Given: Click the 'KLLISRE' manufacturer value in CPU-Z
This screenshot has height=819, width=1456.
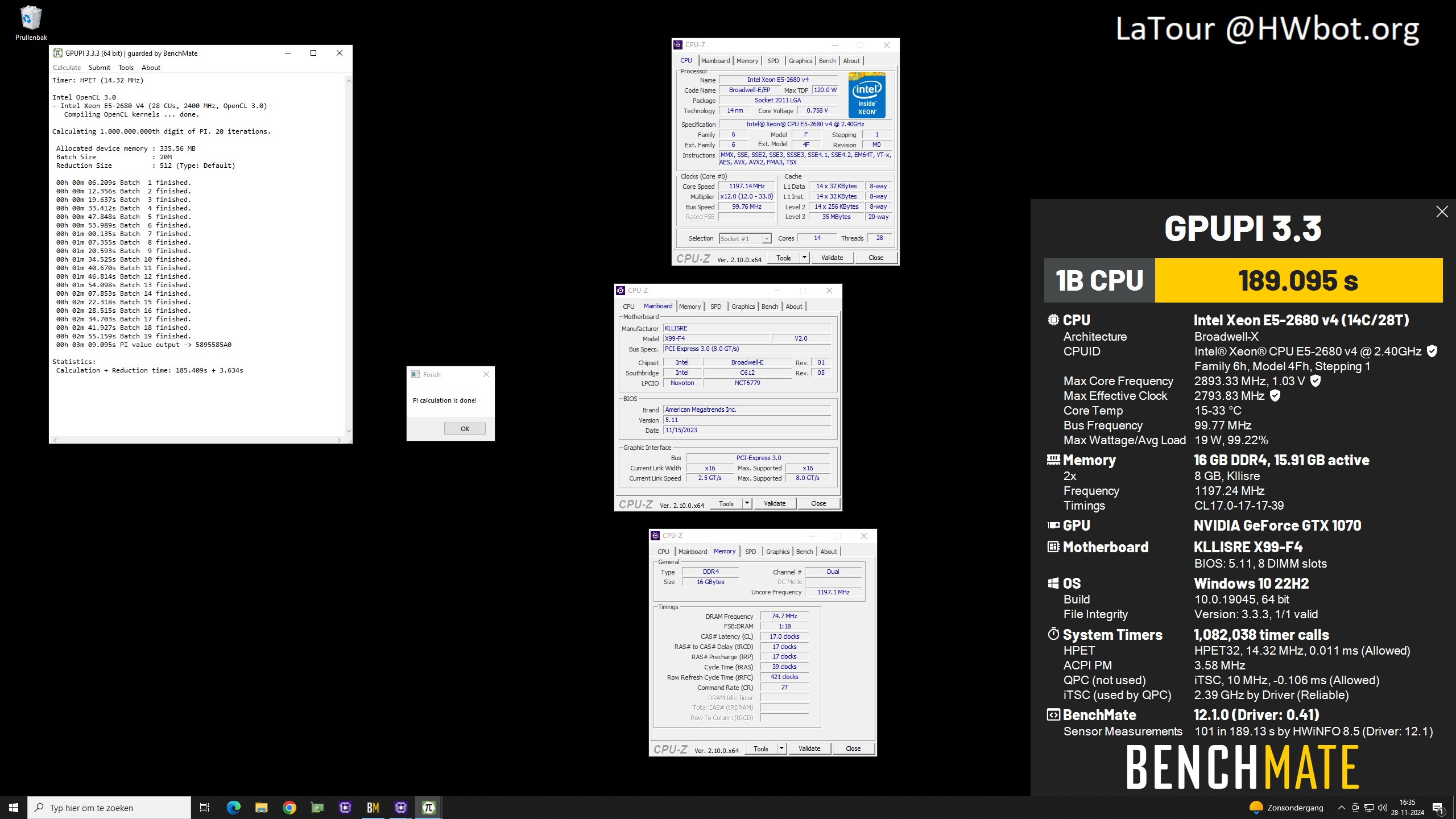Looking at the screenshot, I should (747, 328).
